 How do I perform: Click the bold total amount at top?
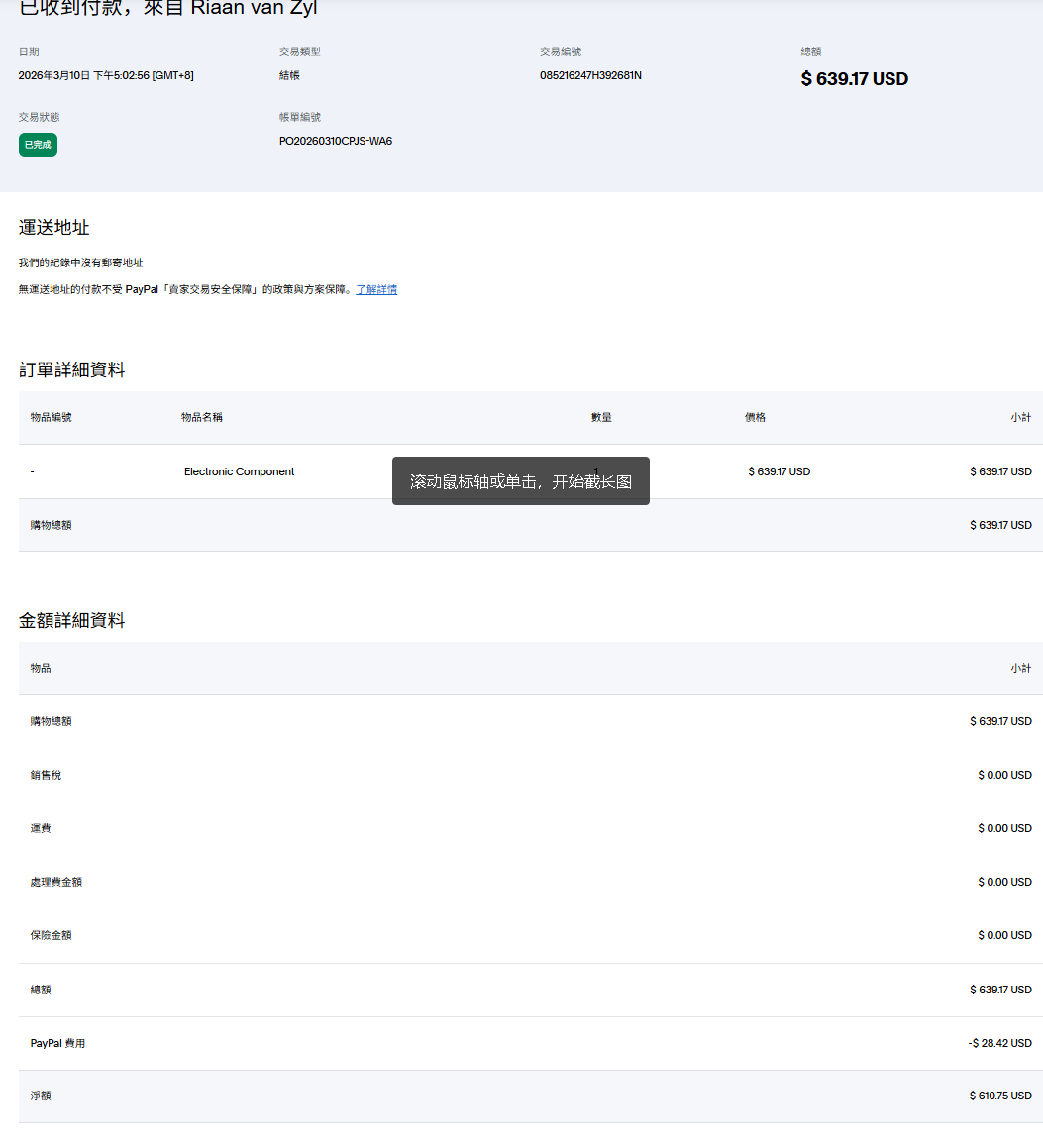(x=854, y=79)
